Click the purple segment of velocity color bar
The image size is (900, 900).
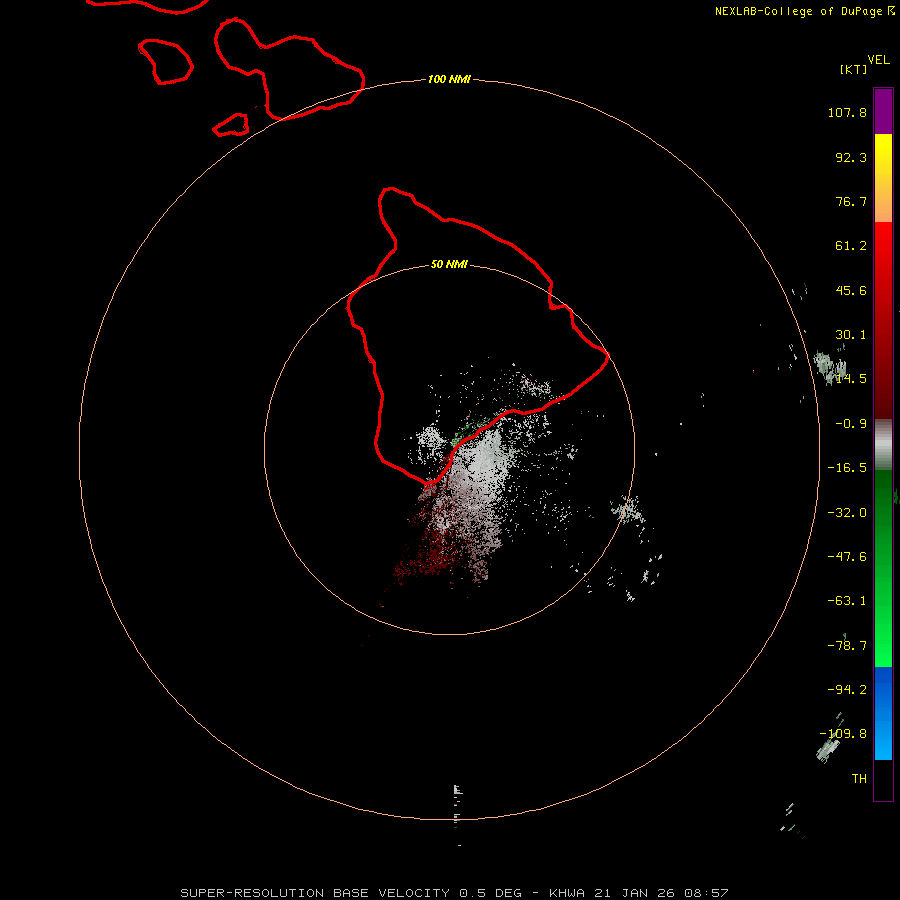[883, 111]
